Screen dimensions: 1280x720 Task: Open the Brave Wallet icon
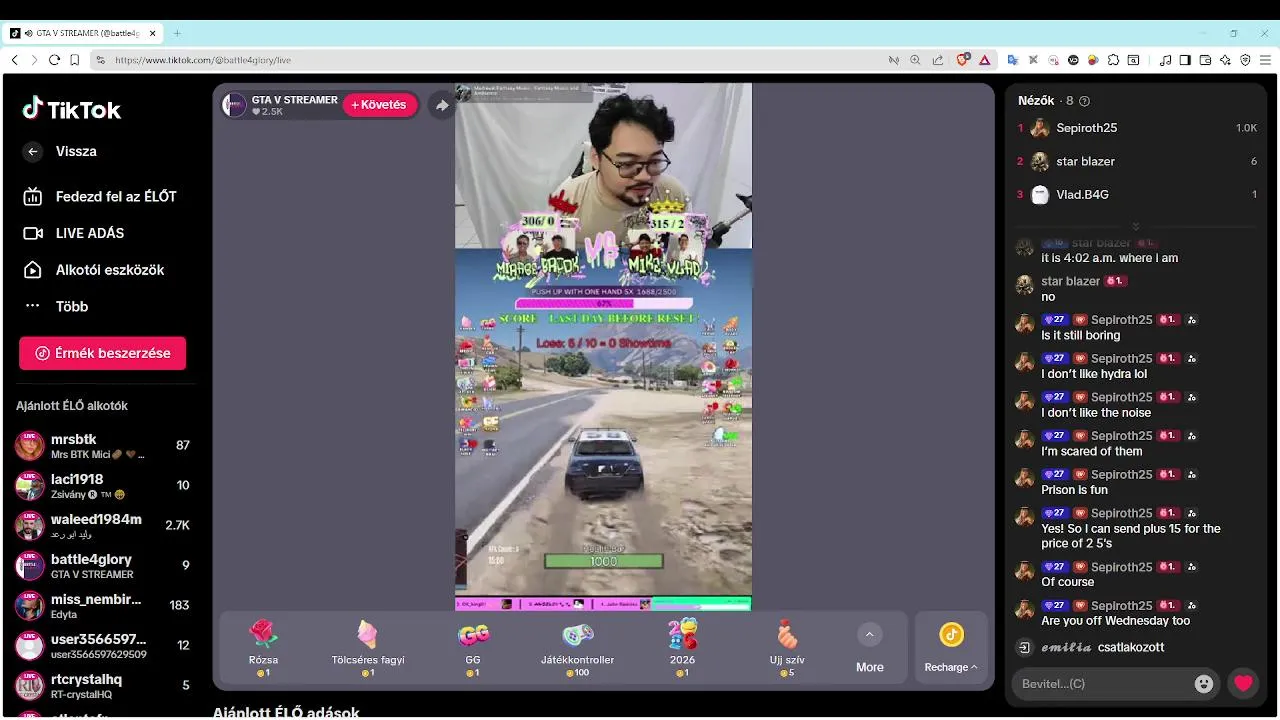pyautogui.click(x=1205, y=60)
